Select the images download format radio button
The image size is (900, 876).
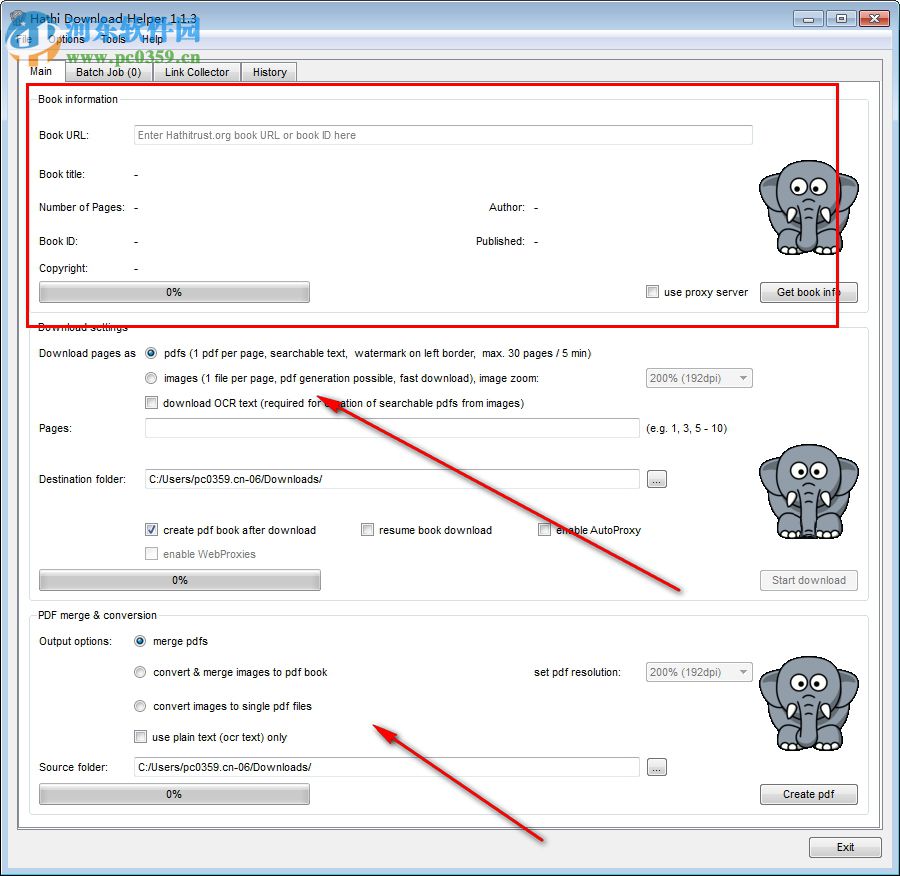click(x=151, y=378)
